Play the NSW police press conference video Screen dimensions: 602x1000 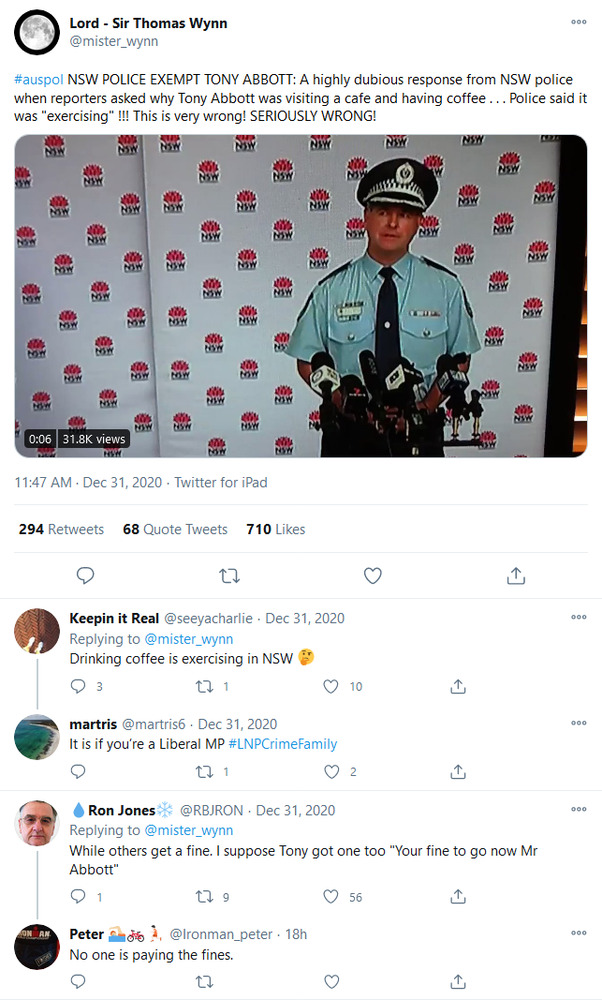(x=300, y=296)
